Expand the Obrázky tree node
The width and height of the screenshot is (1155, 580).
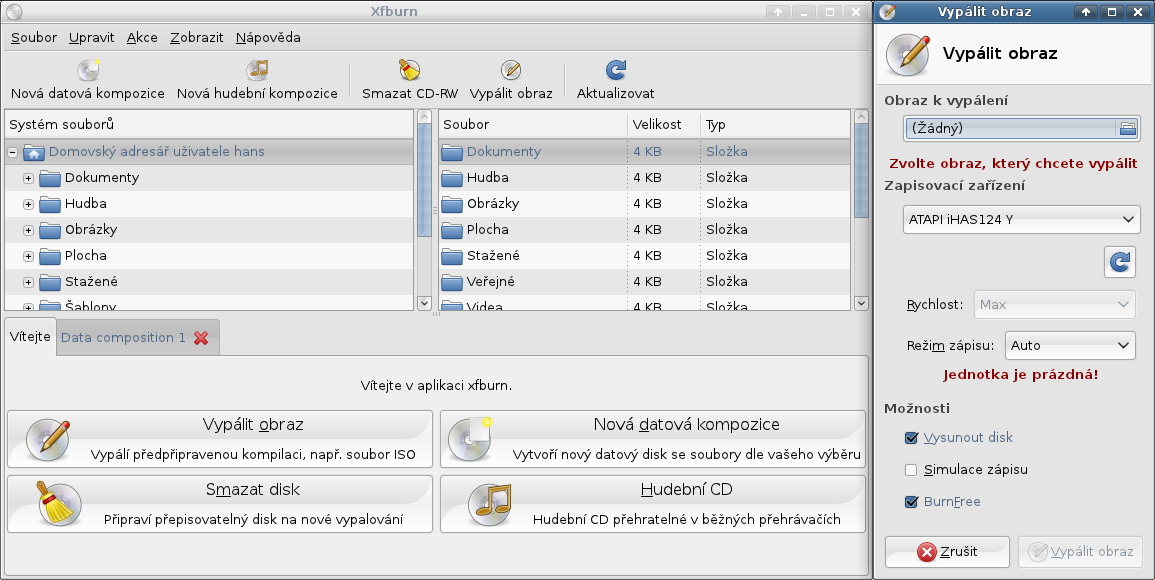(x=28, y=230)
